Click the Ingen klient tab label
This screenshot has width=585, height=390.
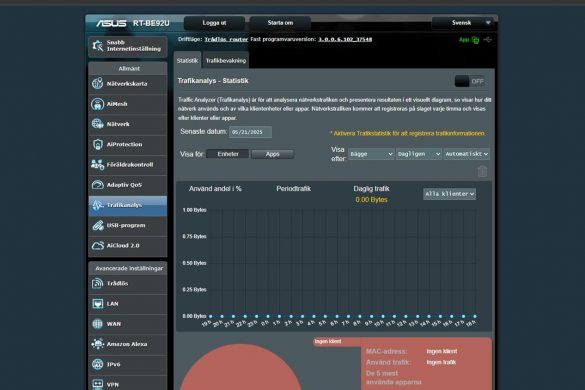(328, 341)
